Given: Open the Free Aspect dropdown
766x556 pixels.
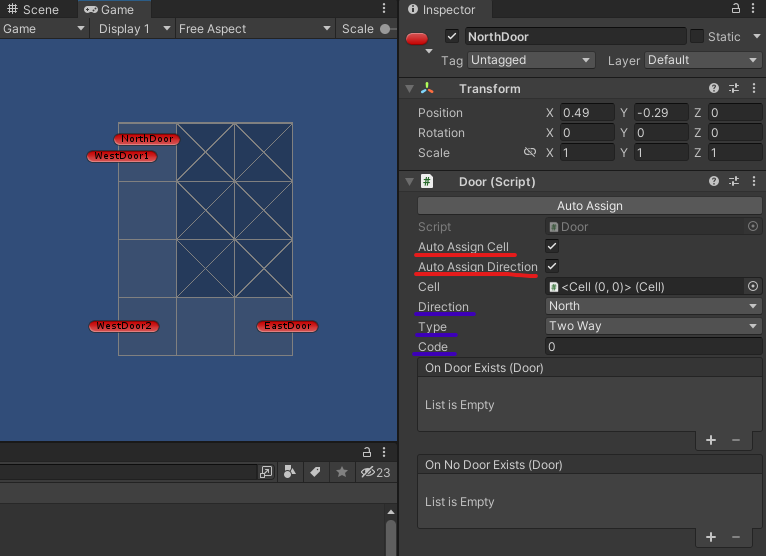Looking at the screenshot, I should pos(255,29).
